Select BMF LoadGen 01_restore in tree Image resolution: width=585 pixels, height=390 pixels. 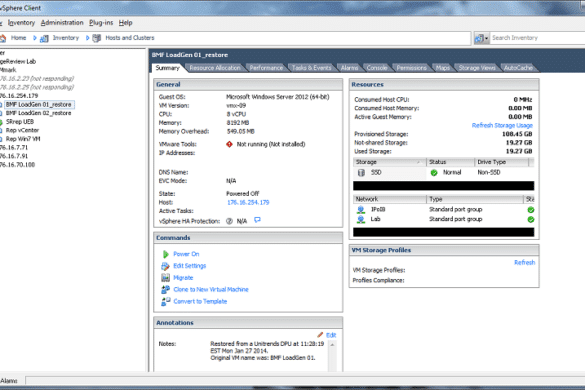(x=38, y=105)
